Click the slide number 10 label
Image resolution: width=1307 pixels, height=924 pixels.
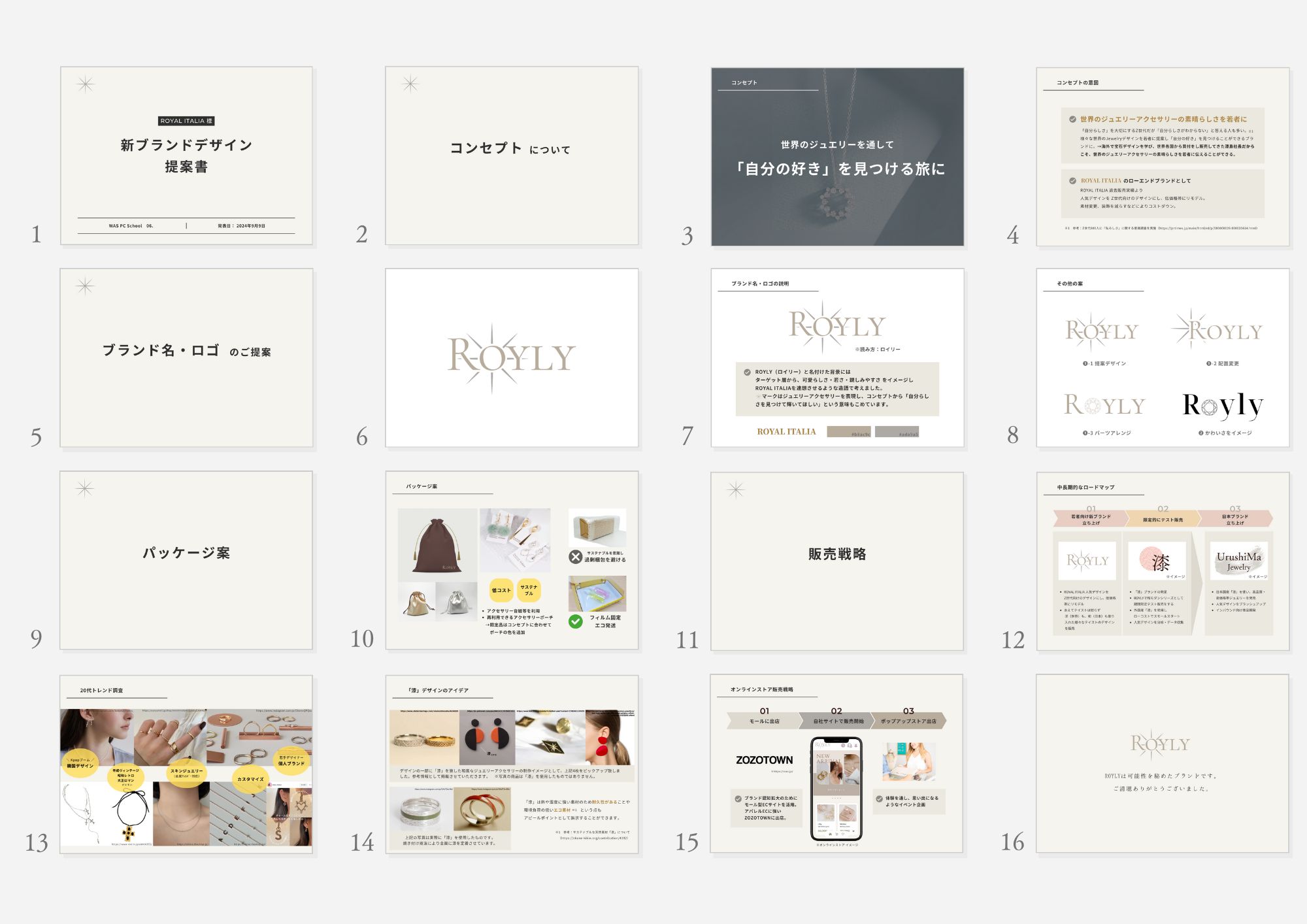click(x=362, y=638)
